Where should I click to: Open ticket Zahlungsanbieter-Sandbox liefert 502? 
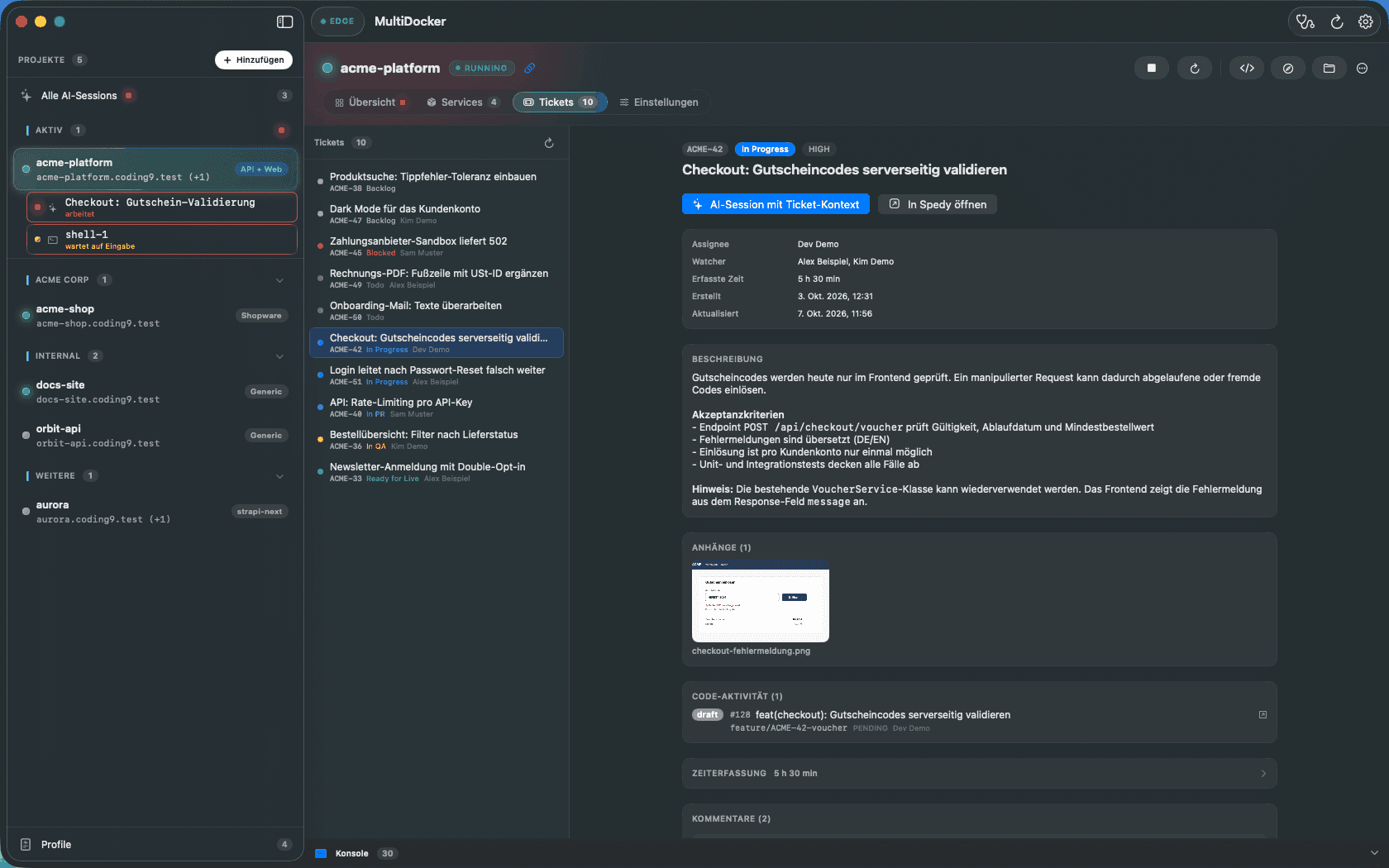point(437,246)
